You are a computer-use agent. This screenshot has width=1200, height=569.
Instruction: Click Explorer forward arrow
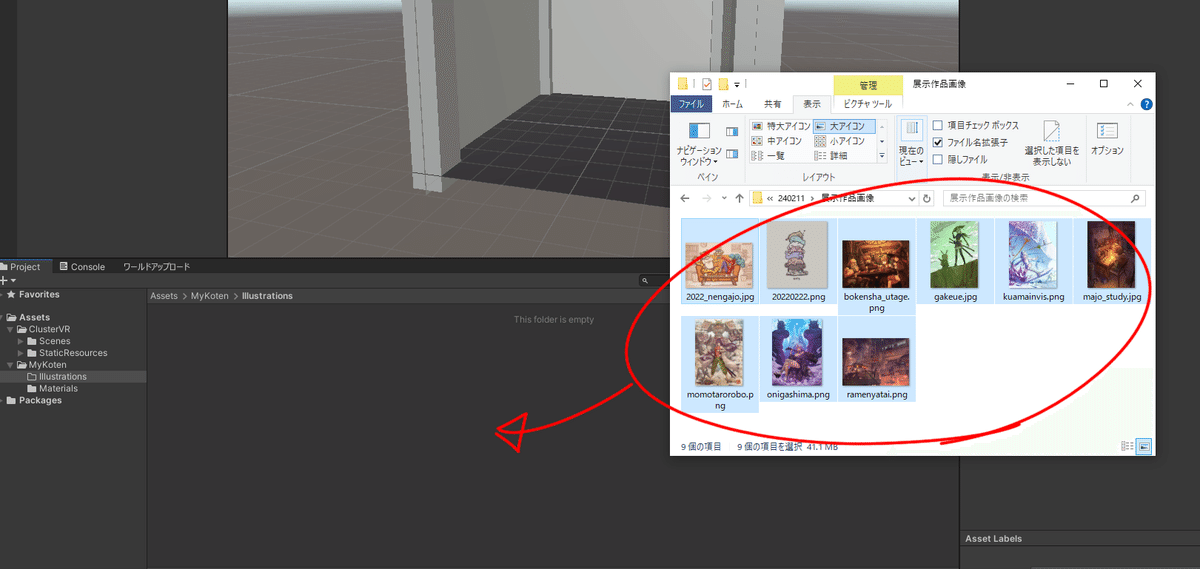pos(706,198)
